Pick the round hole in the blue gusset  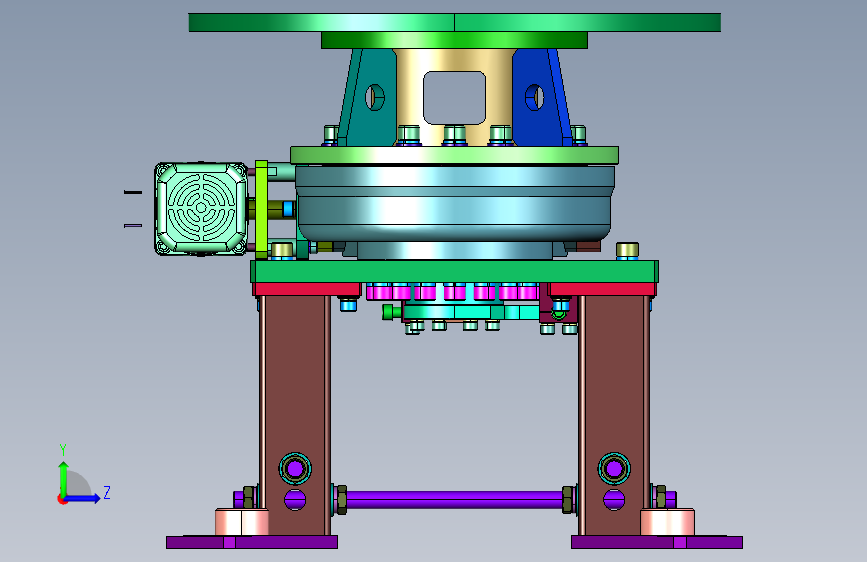(x=534, y=97)
